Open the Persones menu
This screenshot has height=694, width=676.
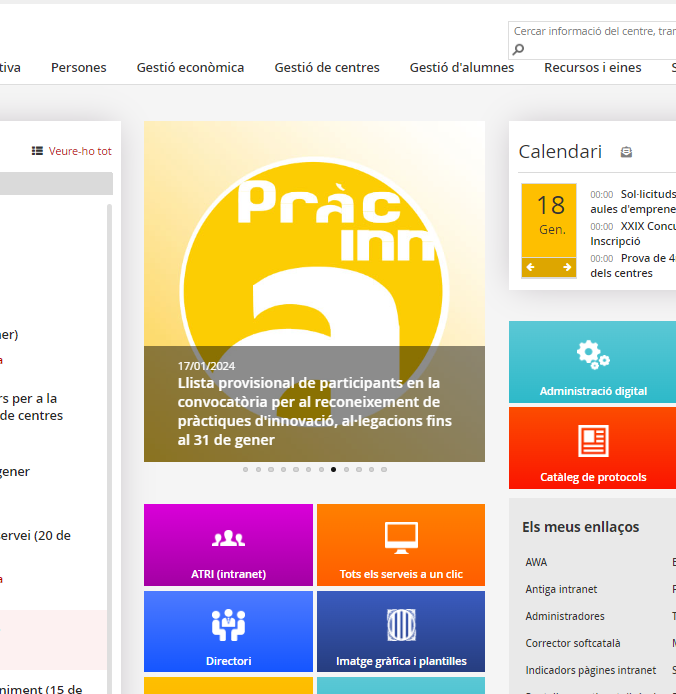79,68
